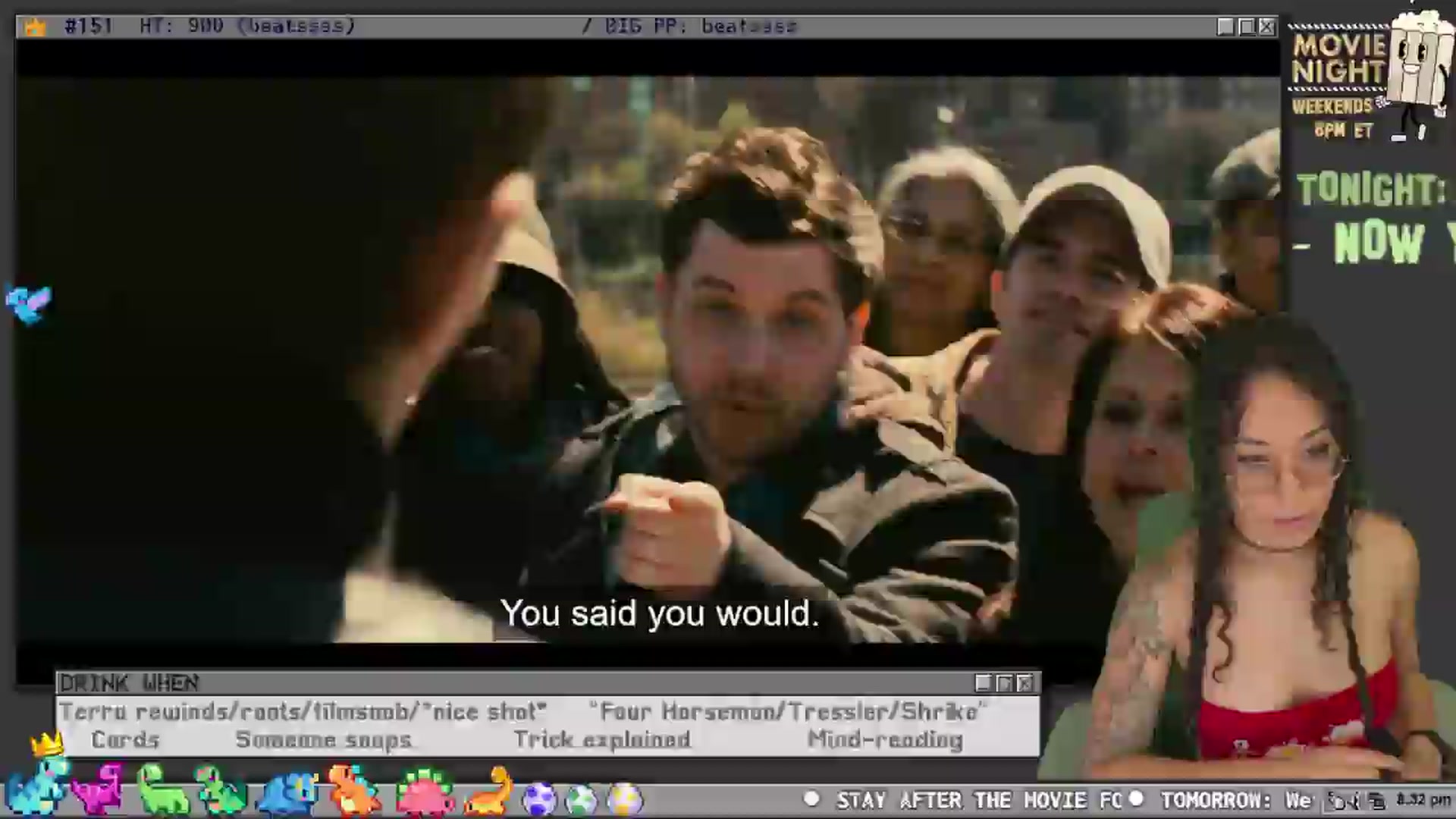
Task: Select the teal and red dinosaur icon
Action: (x=221, y=789)
